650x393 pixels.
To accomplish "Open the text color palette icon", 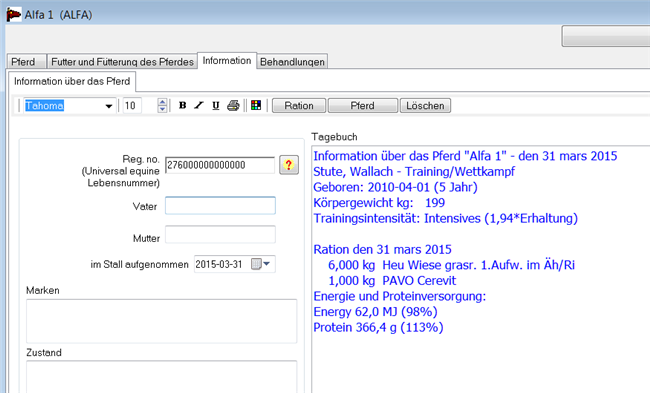I will 256,105.
